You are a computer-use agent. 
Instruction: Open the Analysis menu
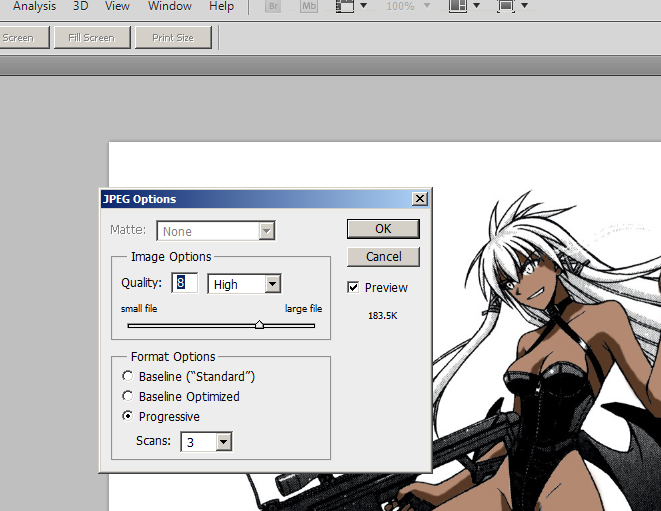pos(34,6)
